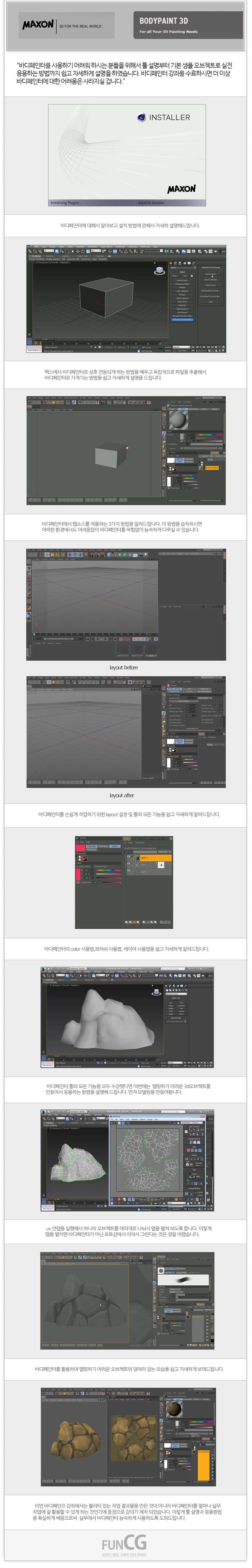Image resolution: width=252 pixels, height=1568 pixels.
Task: Adjust the H hue rainbow slider
Action: (x=108, y=870)
